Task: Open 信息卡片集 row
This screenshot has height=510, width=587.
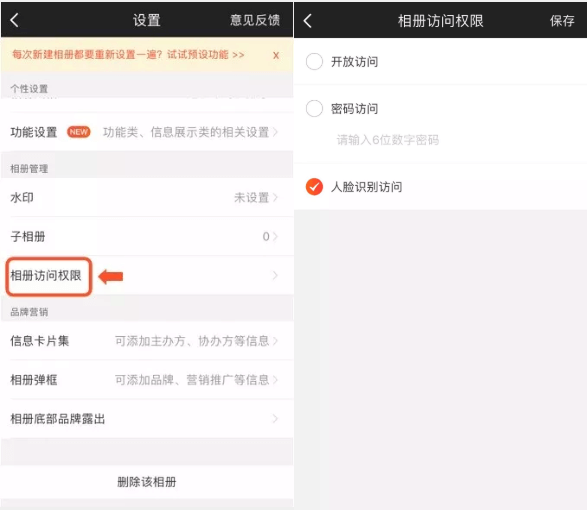Action: pyautogui.click(x=147, y=341)
